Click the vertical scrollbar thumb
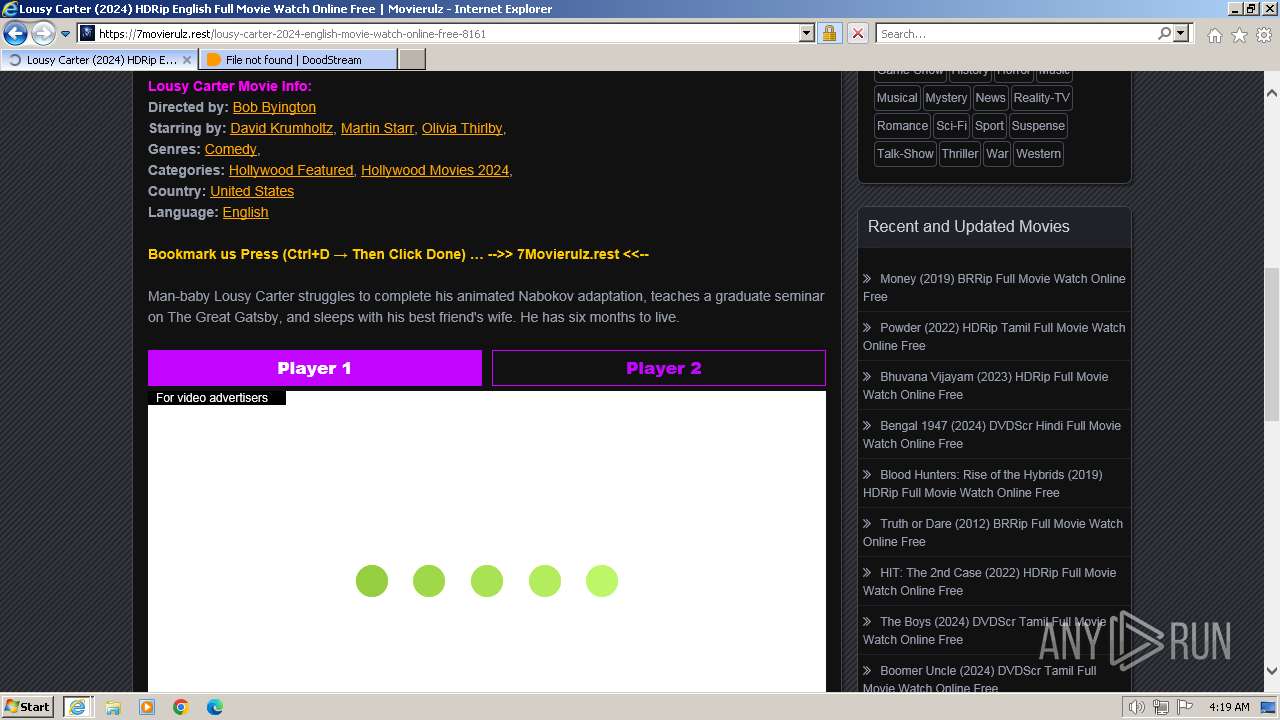This screenshot has height=720, width=1280. [x=1272, y=345]
